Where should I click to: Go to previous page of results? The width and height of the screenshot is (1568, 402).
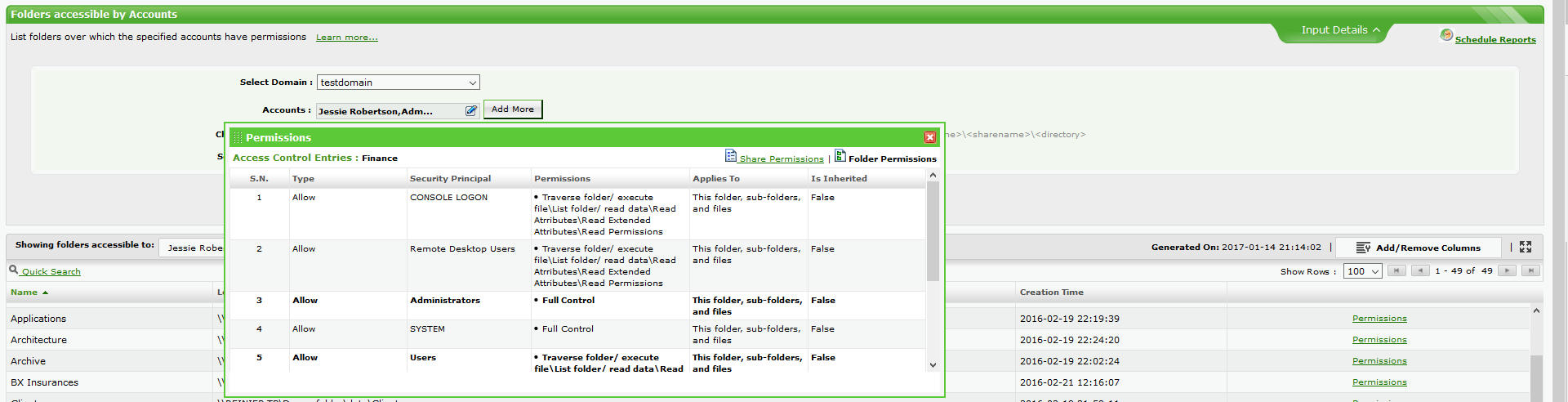tap(1420, 270)
